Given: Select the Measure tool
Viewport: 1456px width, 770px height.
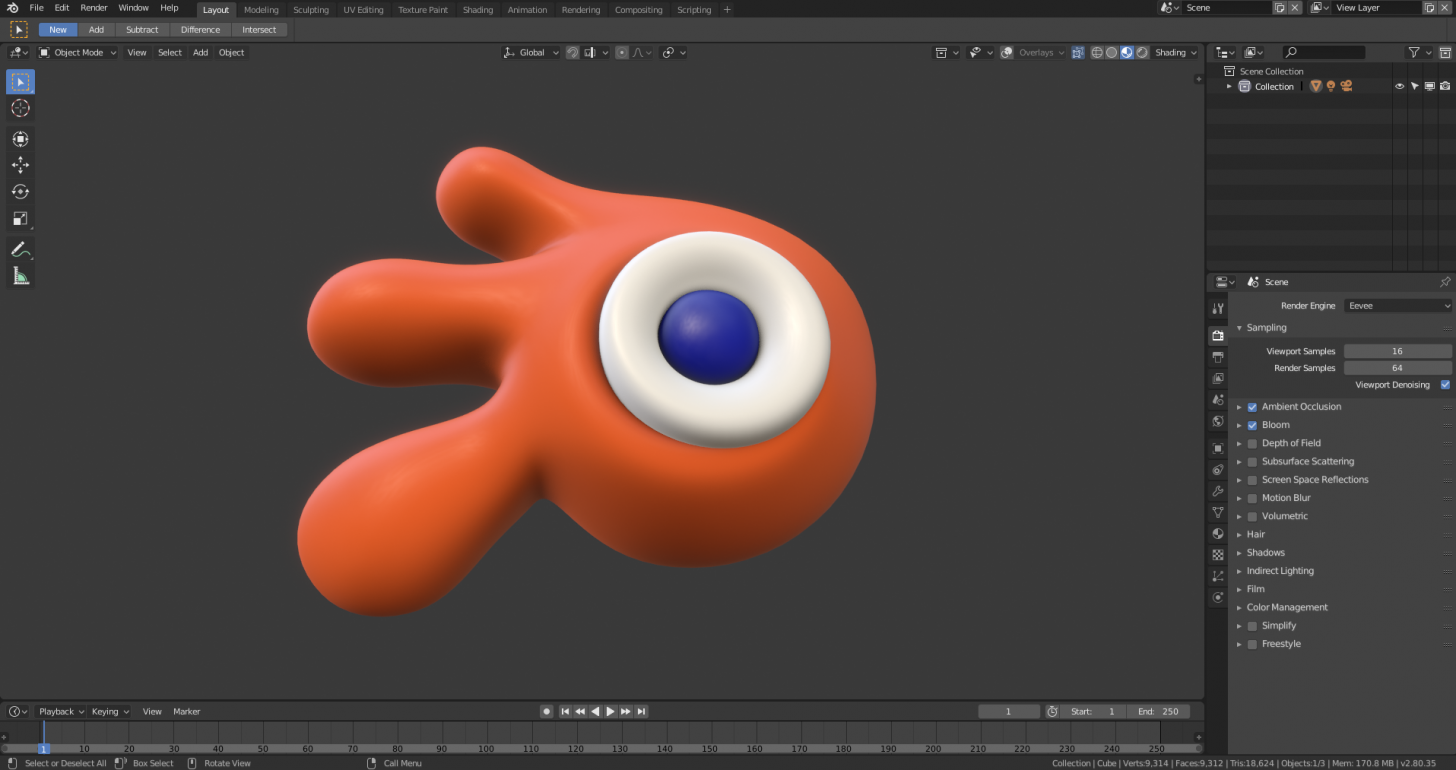Looking at the screenshot, I should coord(20,276).
